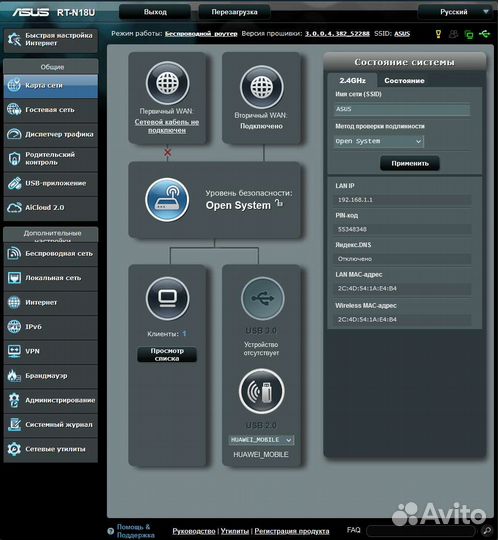Click the Перезагрузка reboot button
Viewport: 498px width, 540px height.
234,12
